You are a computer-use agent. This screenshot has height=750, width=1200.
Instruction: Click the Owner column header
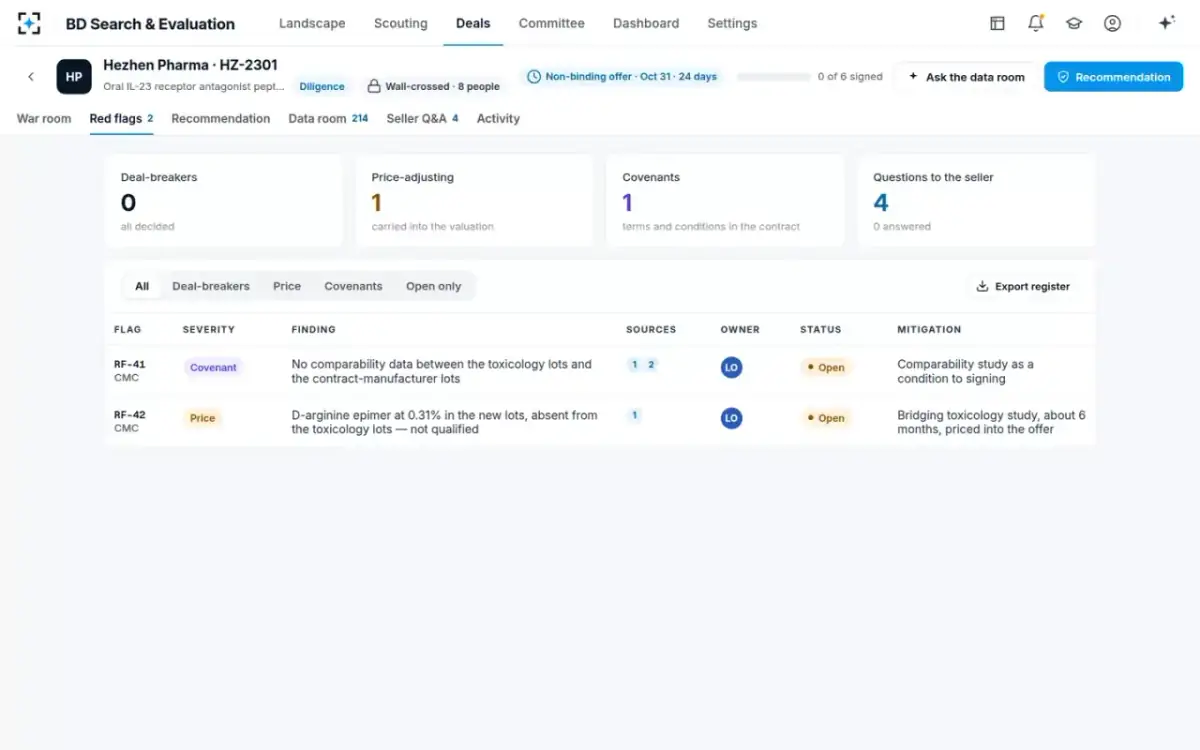coord(740,329)
